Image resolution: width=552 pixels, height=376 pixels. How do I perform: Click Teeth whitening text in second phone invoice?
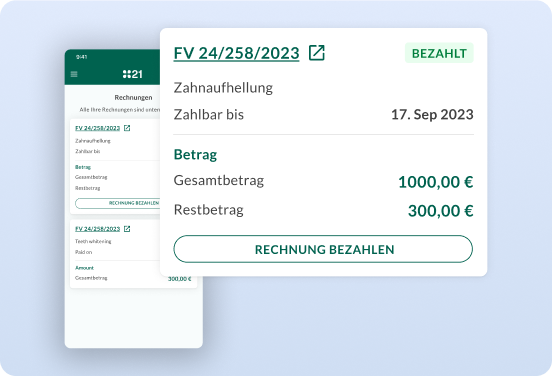(x=93, y=242)
